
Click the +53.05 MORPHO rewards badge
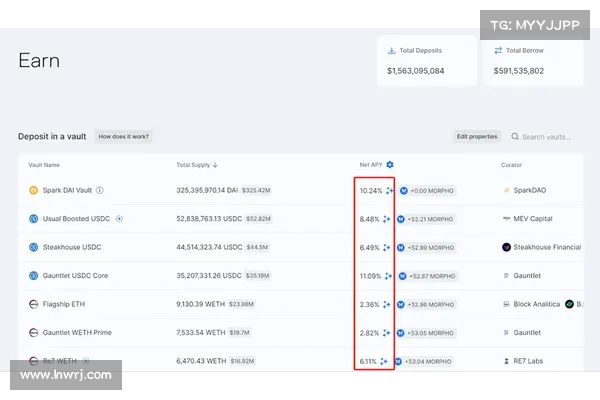pos(426,333)
